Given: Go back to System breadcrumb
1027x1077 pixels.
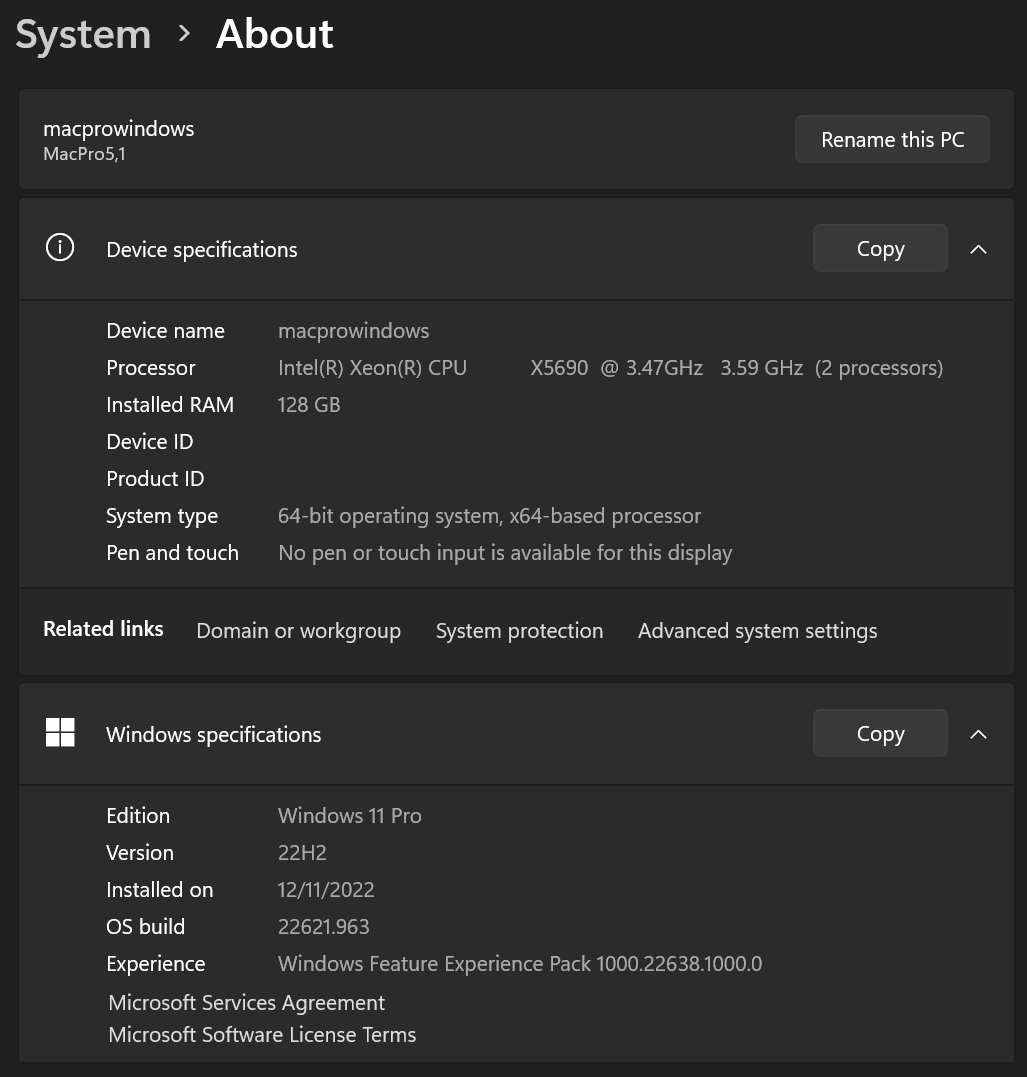Looking at the screenshot, I should coord(83,35).
